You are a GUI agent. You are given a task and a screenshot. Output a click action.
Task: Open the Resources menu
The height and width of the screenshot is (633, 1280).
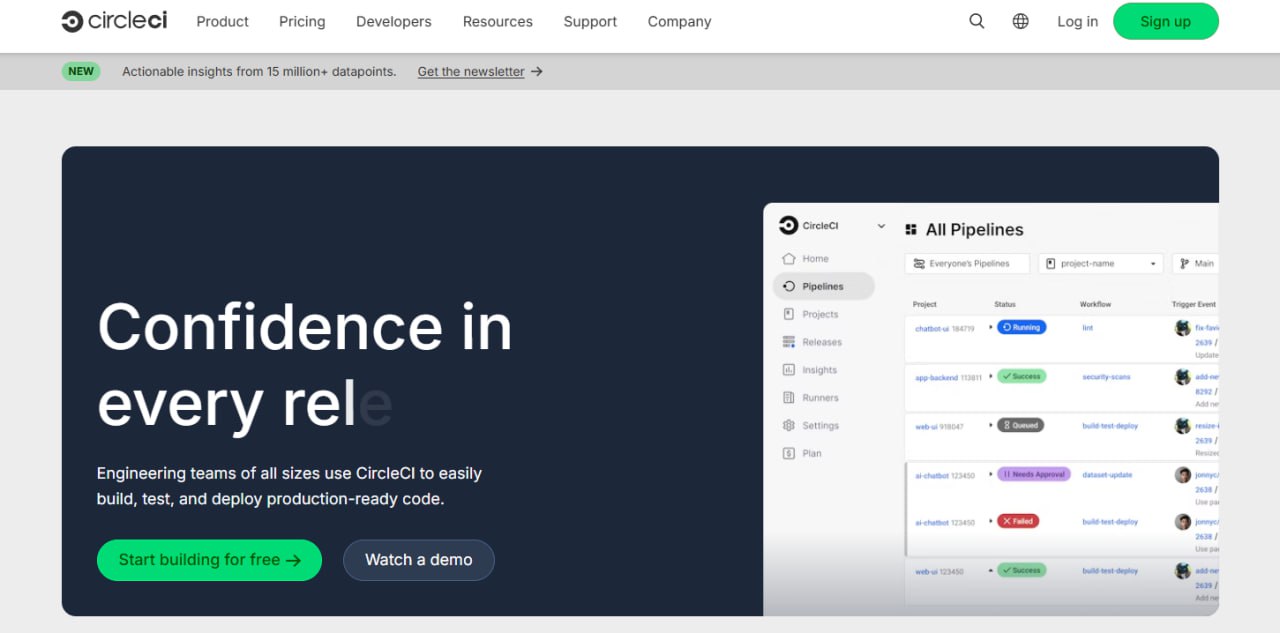point(498,21)
